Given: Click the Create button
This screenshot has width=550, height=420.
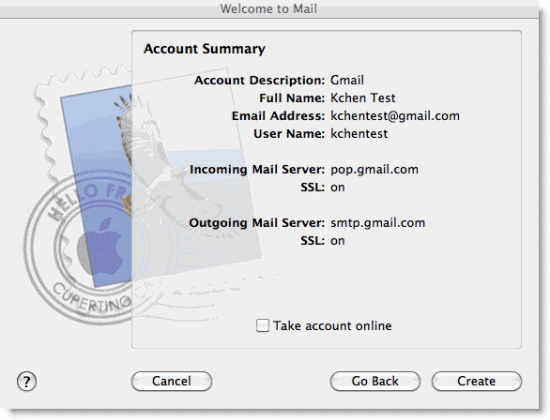Looking at the screenshot, I should pos(477,381).
